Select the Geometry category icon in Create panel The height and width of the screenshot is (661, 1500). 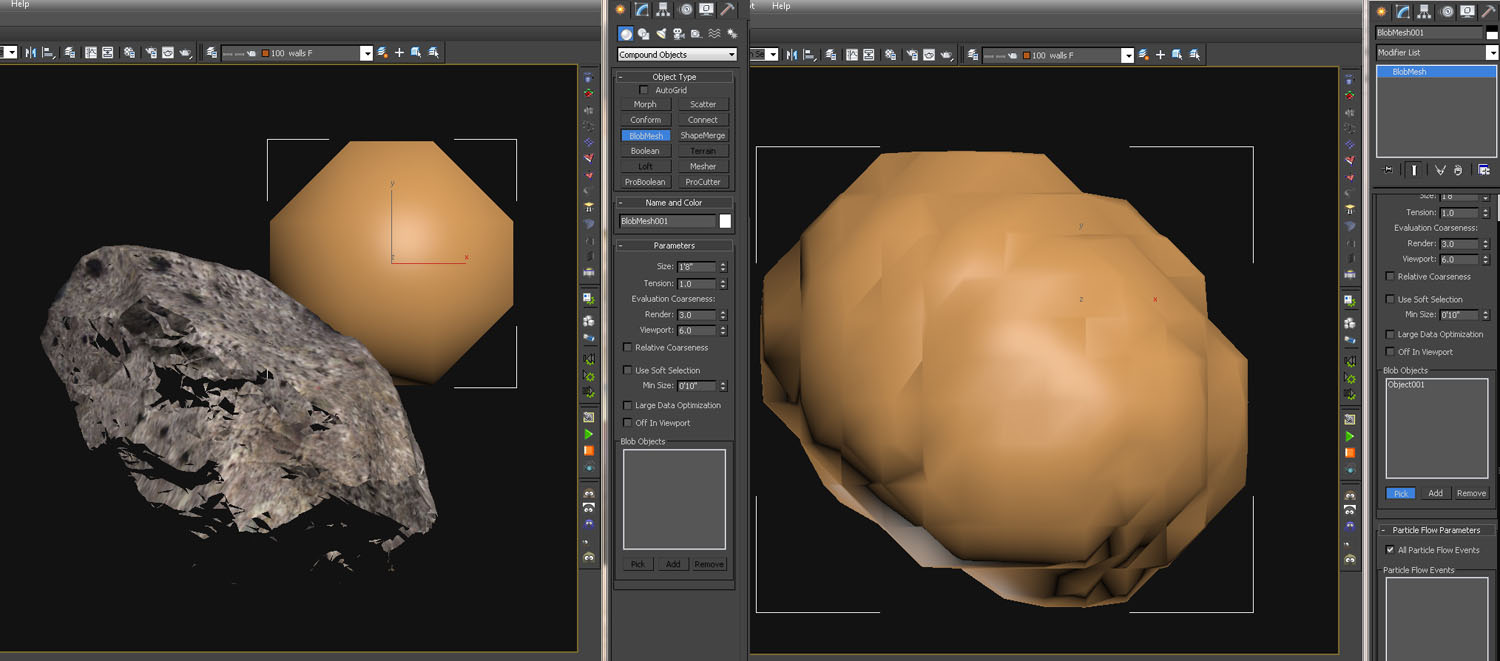click(x=625, y=34)
